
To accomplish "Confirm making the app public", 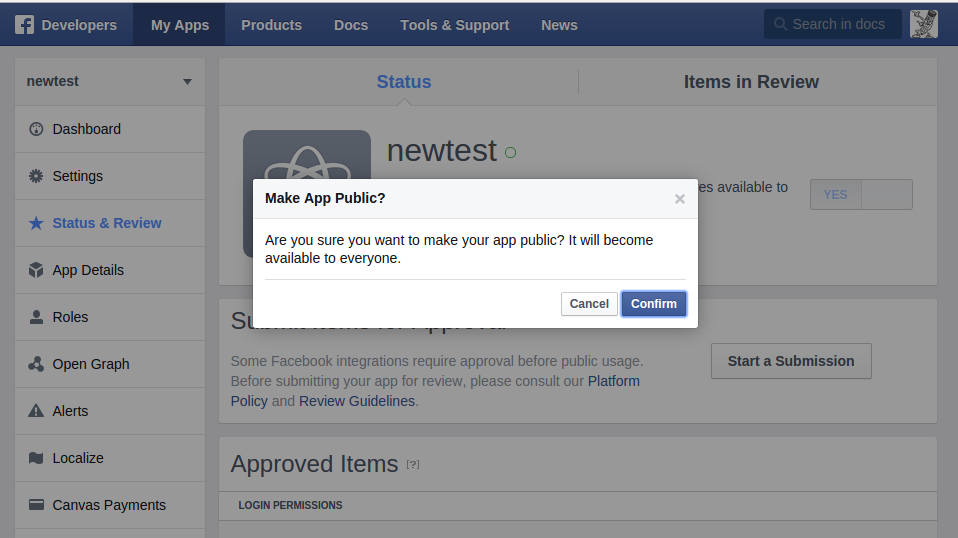I will pyautogui.click(x=654, y=304).
